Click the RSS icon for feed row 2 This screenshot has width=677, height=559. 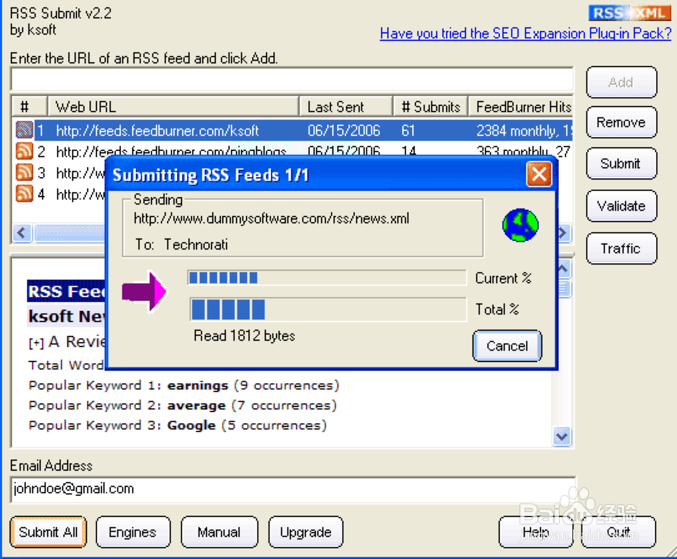[24, 151]
